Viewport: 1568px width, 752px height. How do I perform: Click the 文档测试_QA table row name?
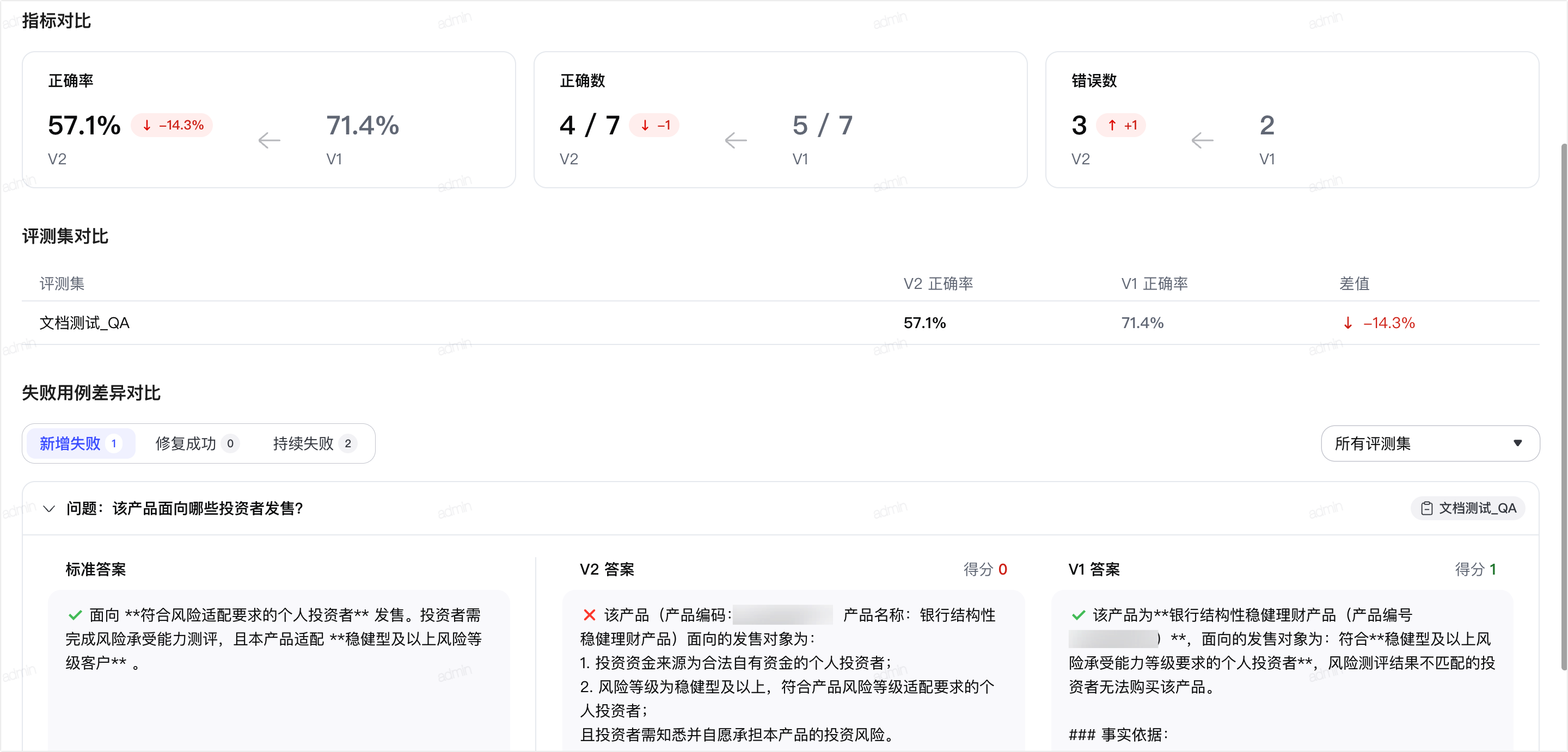[84, 323]
